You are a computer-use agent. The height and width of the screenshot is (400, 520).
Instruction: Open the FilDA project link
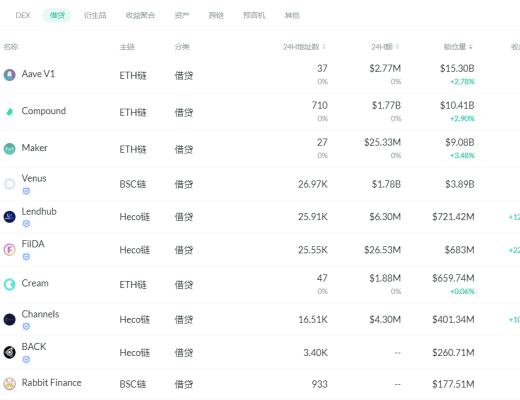point(33,244)
